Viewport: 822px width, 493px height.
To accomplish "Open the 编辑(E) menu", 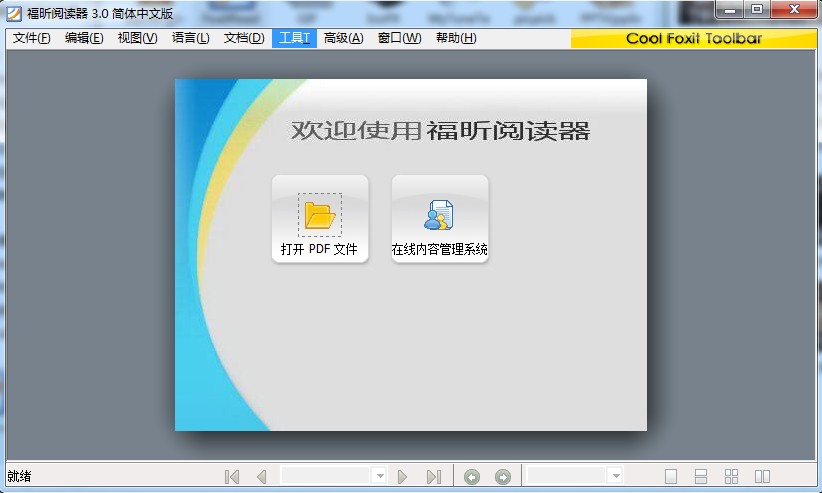I will 84,38.
